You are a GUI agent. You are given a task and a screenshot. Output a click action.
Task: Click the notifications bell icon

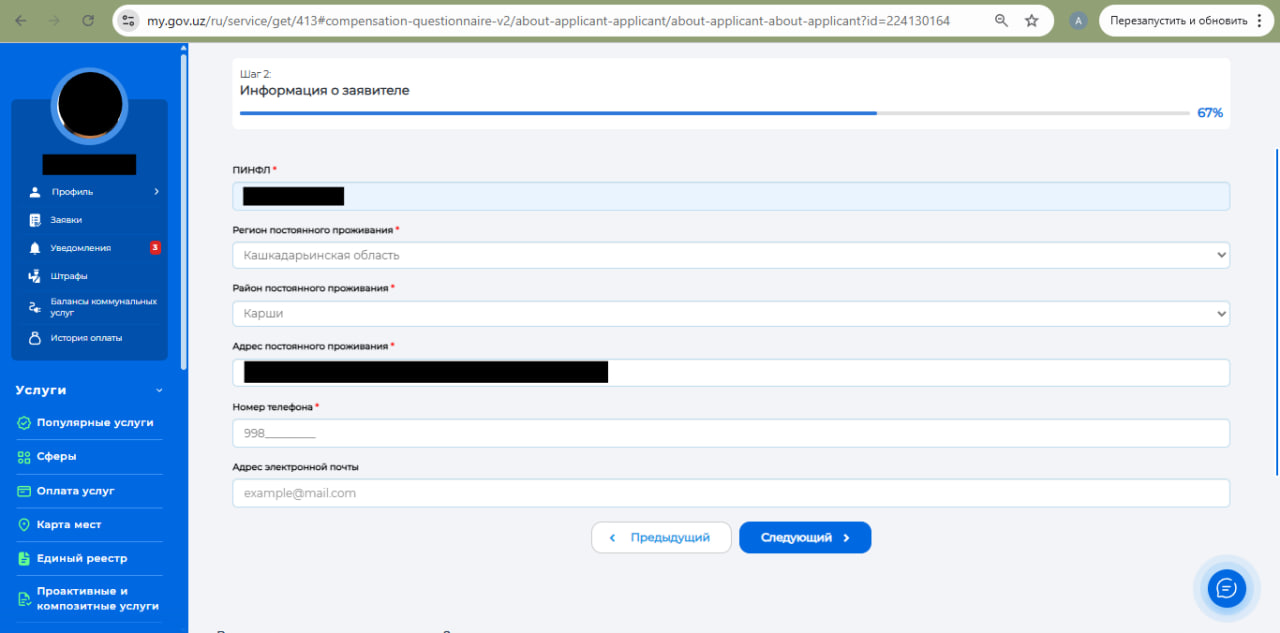(x=35, y=248)
